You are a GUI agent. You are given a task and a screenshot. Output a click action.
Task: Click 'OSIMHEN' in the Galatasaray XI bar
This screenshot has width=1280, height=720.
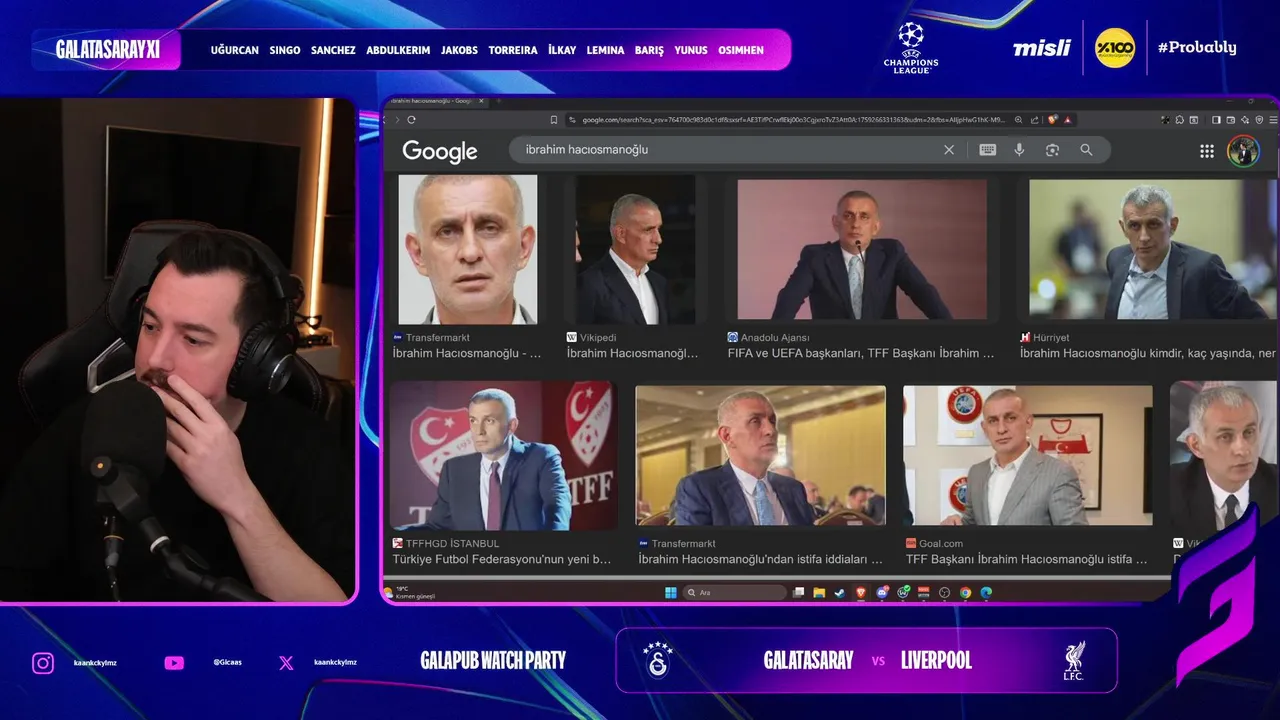point(741,50)
